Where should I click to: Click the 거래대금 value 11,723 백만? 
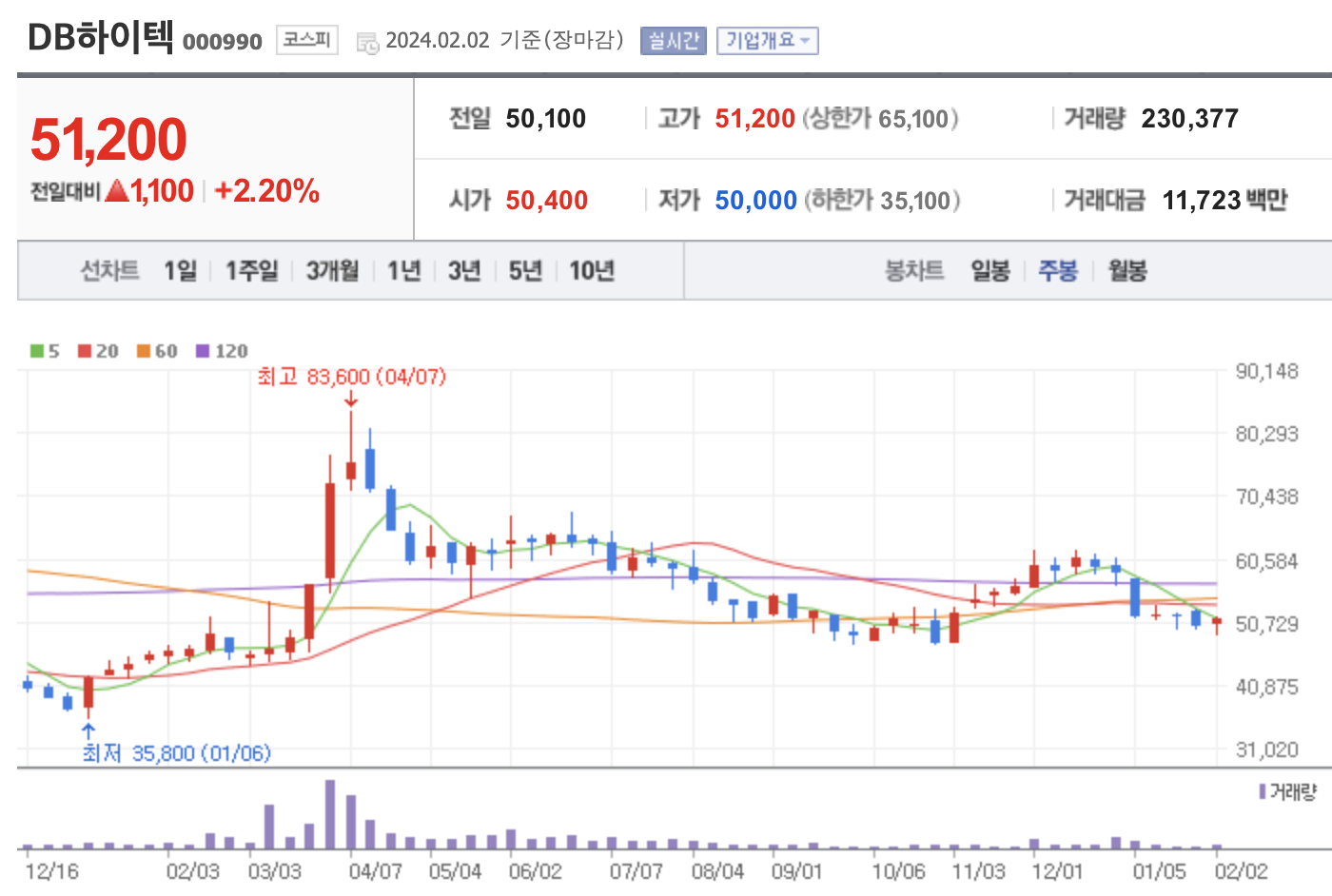coord(1224,201)
